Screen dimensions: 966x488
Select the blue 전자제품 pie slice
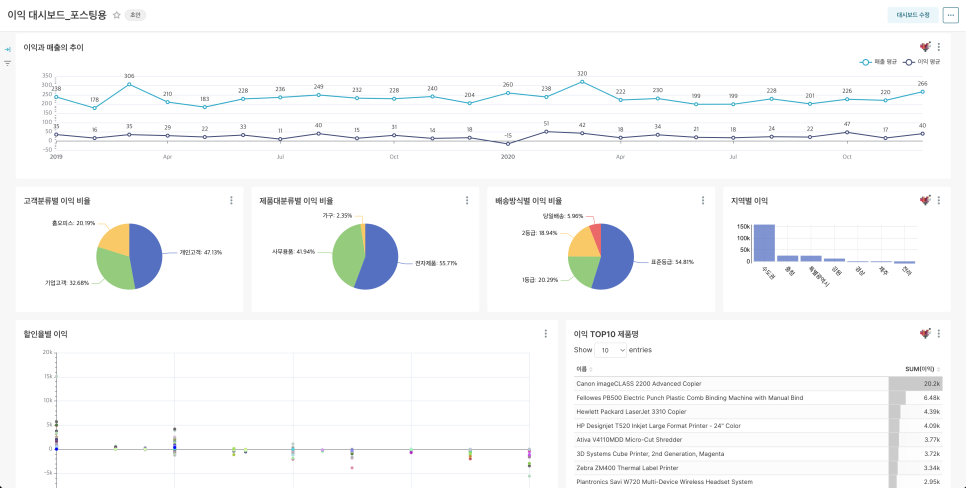[379, 259]
